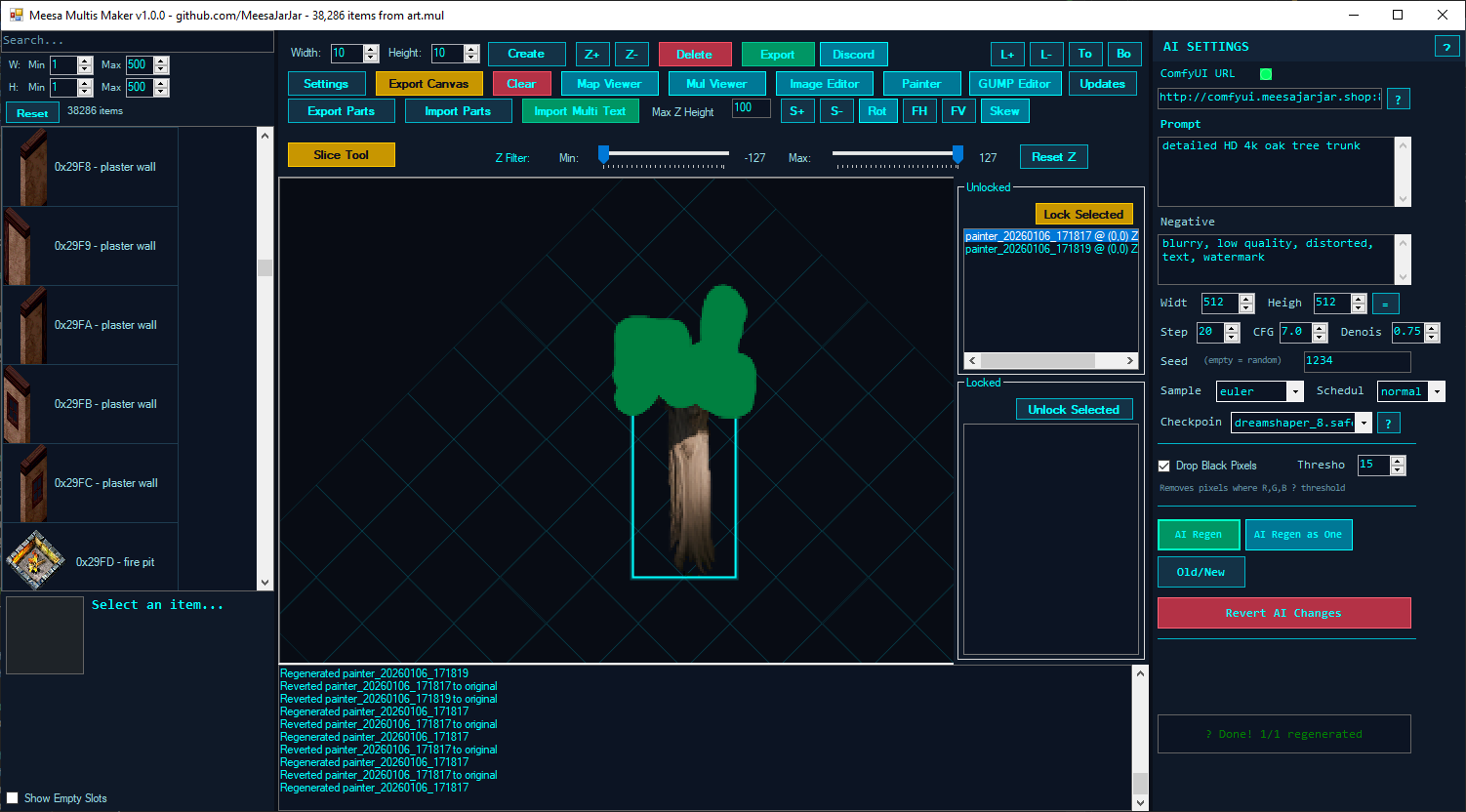
Task: Click the Export Canvas button
Action: pyautogui.click(x=429, y=84)
